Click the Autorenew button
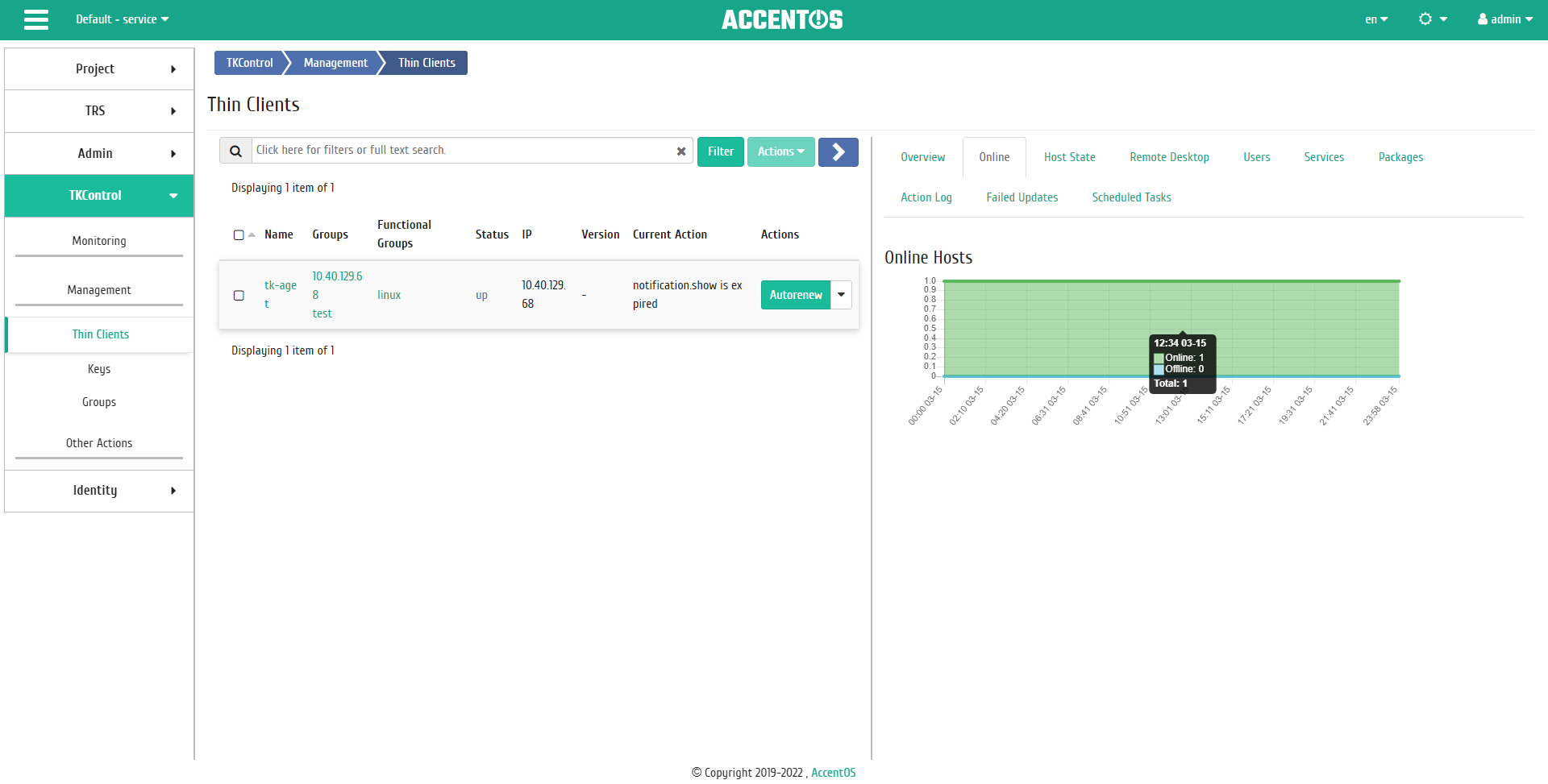 [x=796, y=295]
